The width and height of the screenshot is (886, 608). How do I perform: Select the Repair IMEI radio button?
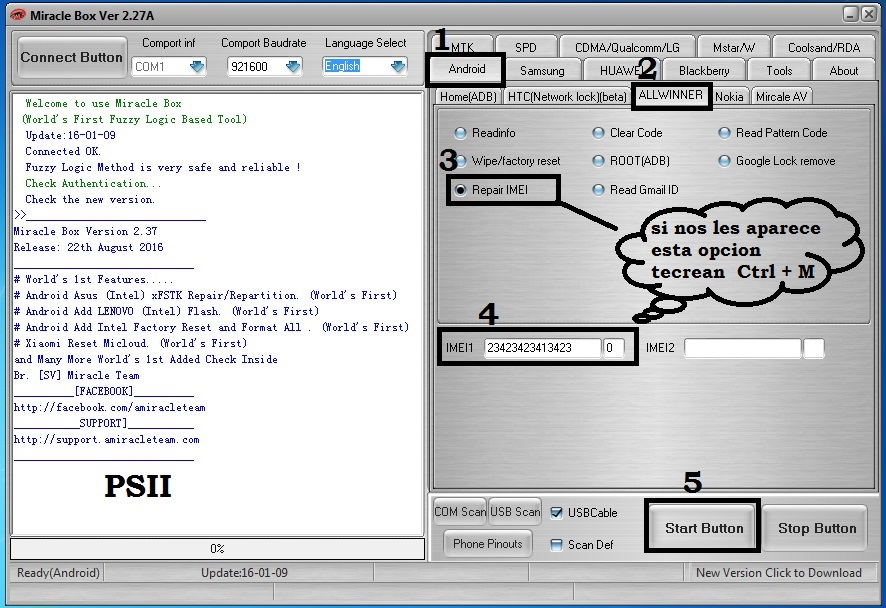tap(461, 190)
